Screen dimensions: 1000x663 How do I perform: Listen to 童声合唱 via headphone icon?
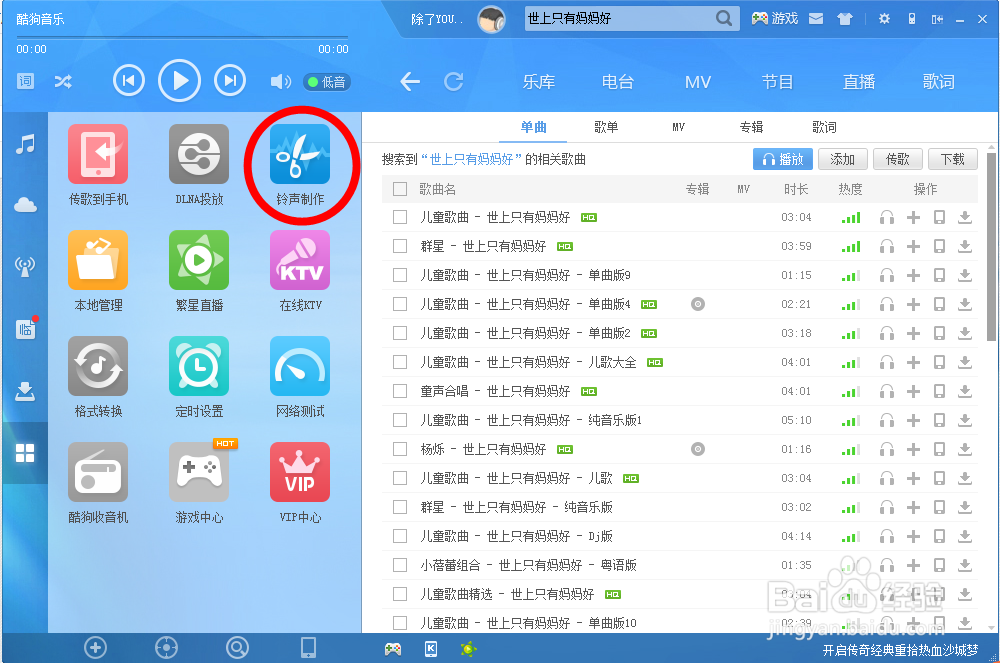pos(886,391)
